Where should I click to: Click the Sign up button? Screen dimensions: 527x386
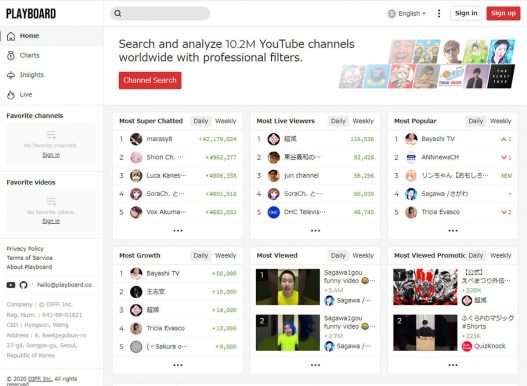click(503, 13)
